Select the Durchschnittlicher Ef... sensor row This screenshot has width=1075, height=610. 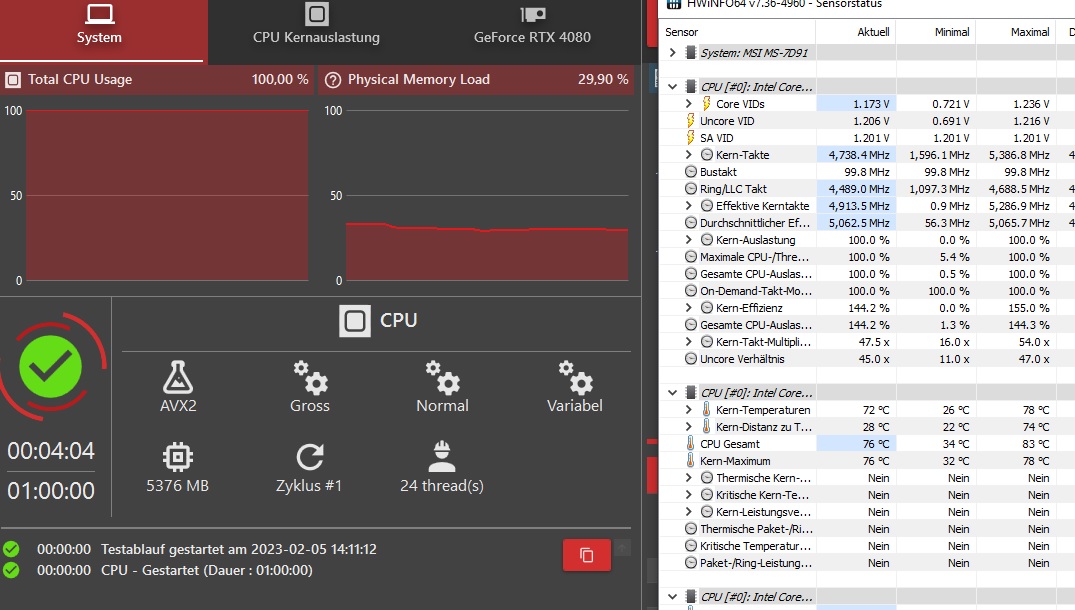click(867, 223)
